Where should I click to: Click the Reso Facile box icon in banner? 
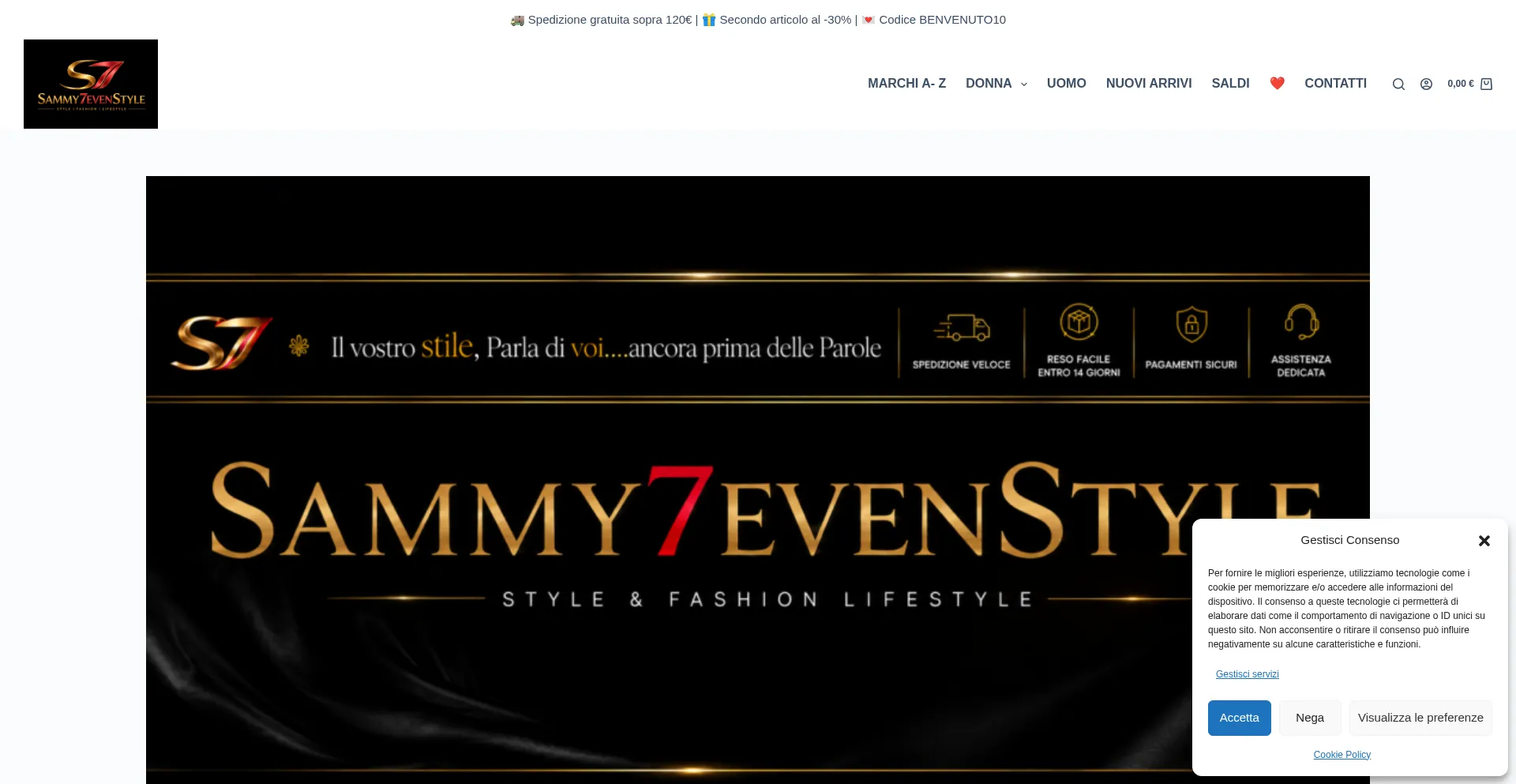click(1079, 322)
